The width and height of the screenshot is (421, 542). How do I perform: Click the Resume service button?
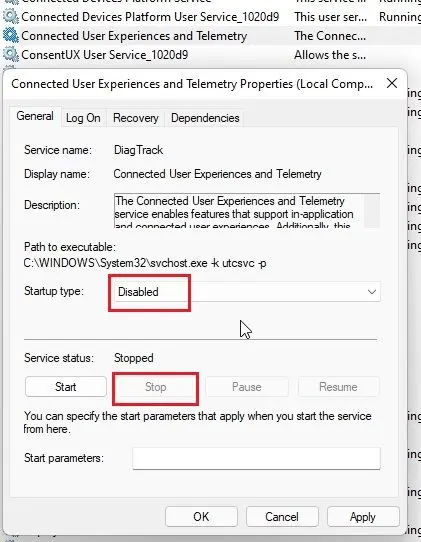(x=338, y=387)
